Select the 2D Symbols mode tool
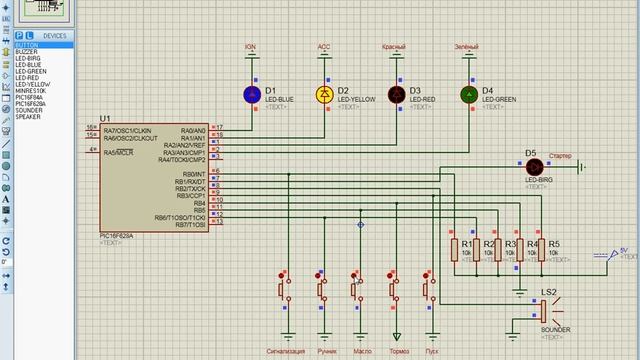The image size is (640, 360). pyautogui.click(x=6, y=210)
